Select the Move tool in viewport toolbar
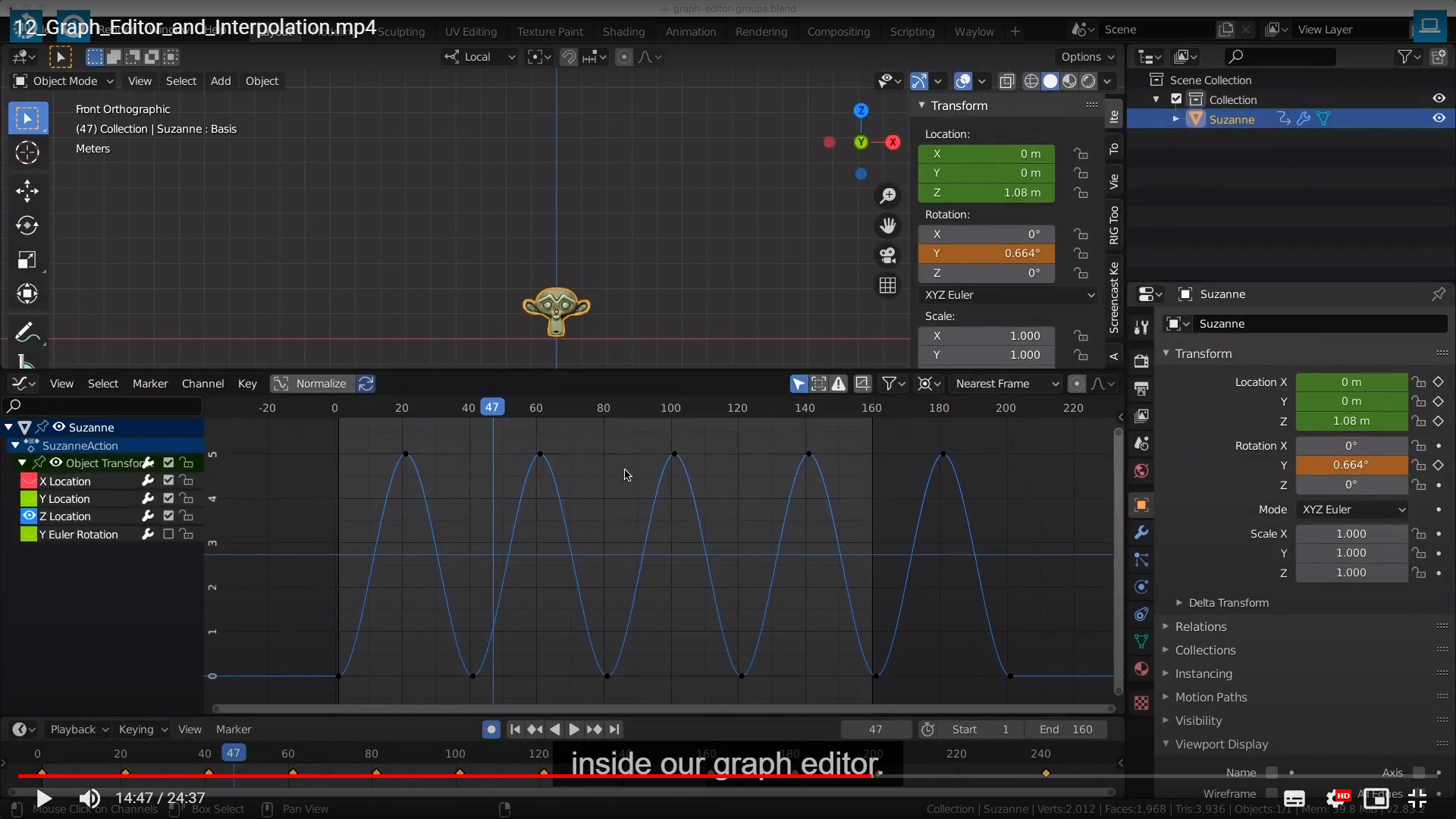The height and width of the screenshot is (819, 1456). tap(27, 190)
